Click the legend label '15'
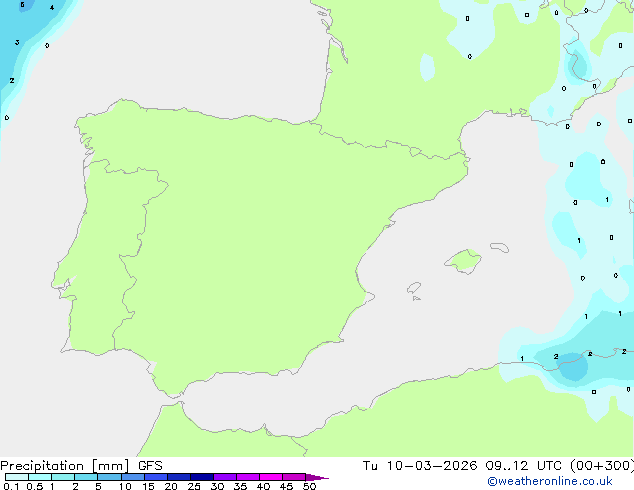This screenshot has width=634, height=490. (148, 486)
